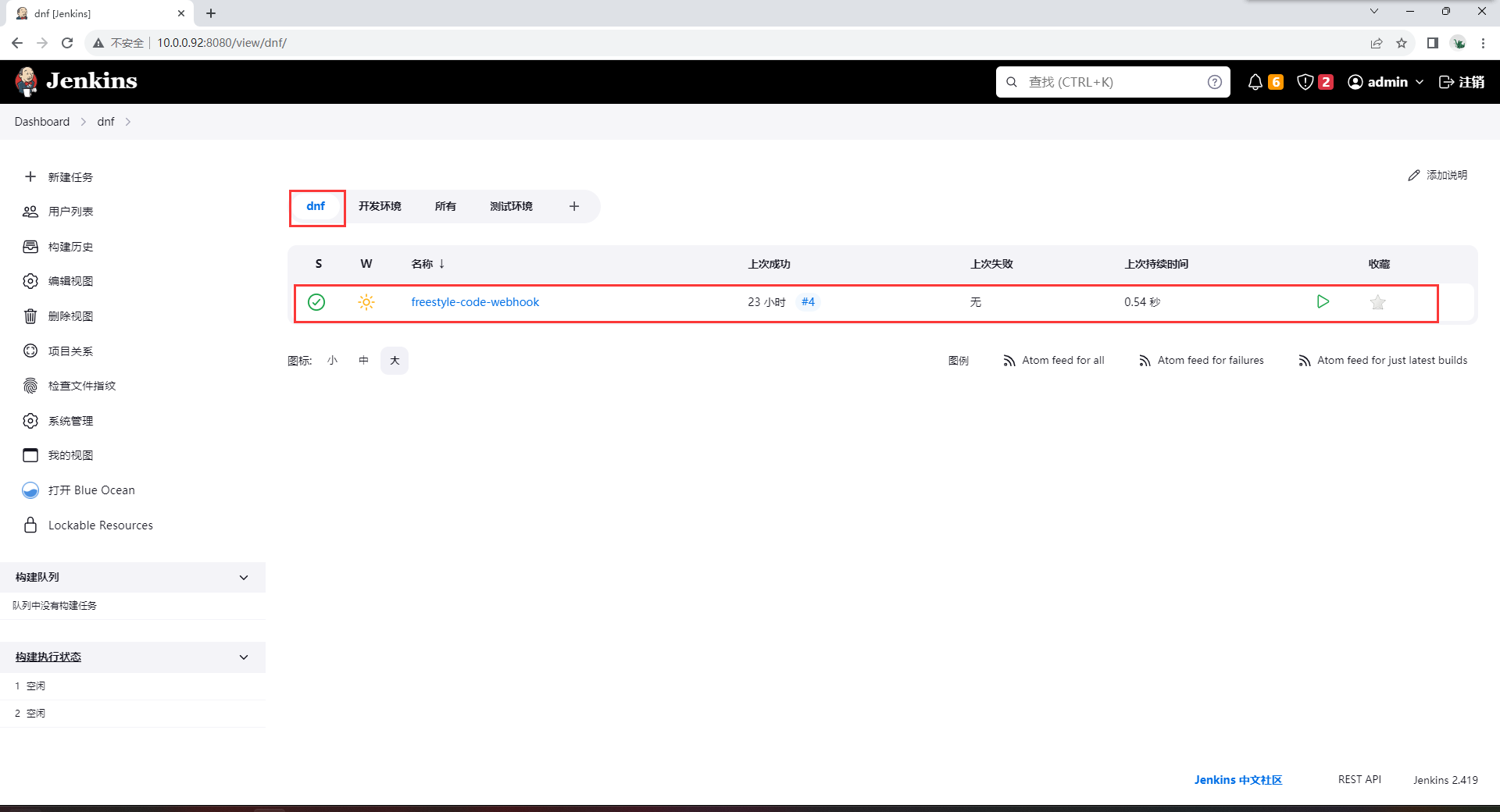The image size is (1500, 812).
Task: Sort by 名称 column header
Action: pos(428,264)
